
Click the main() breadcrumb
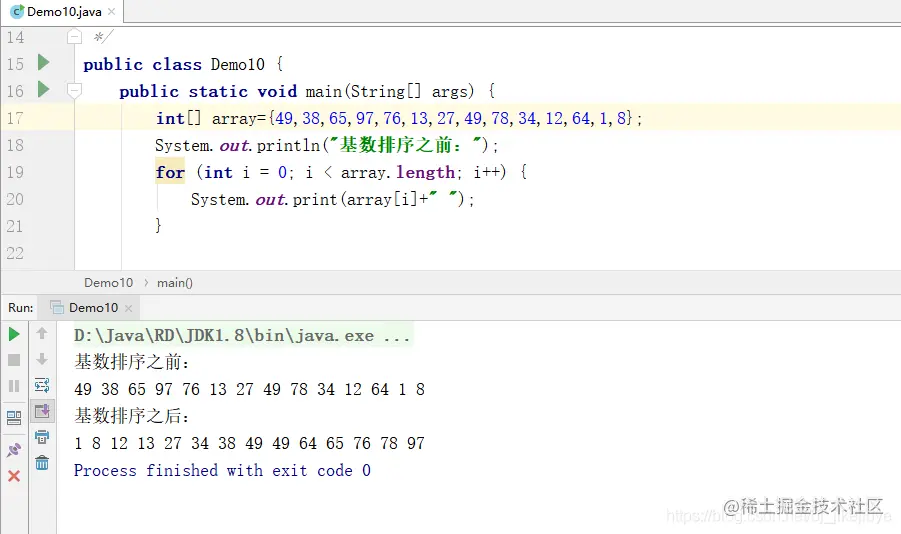coord(175,283)
